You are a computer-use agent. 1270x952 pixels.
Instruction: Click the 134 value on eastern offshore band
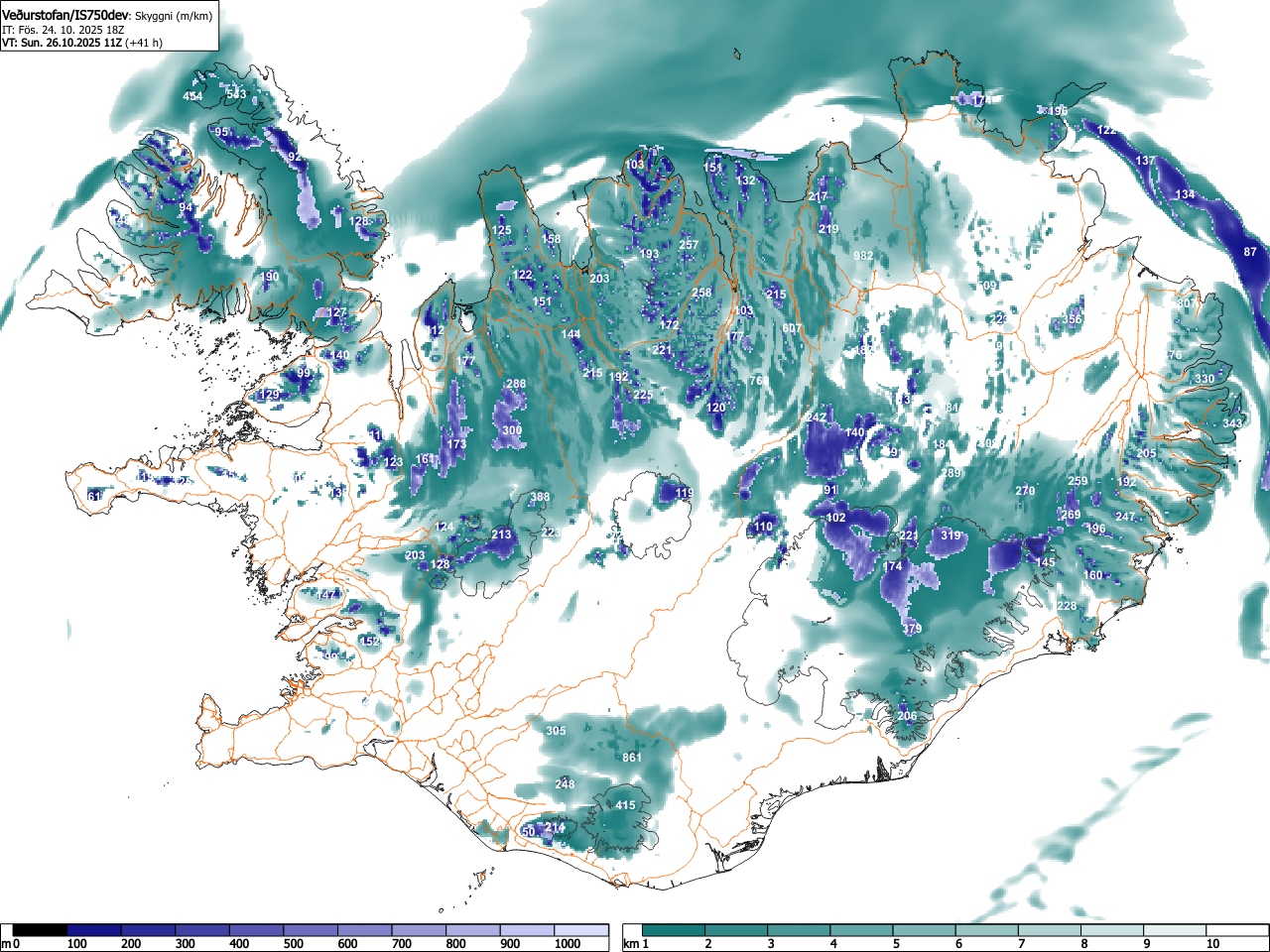click(x=1185, y=194)
